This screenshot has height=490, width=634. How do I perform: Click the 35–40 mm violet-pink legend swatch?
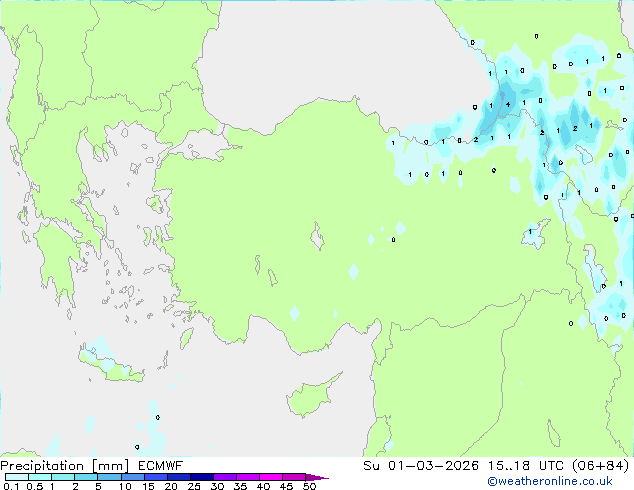pyautogui.click(x=247, y=477)
